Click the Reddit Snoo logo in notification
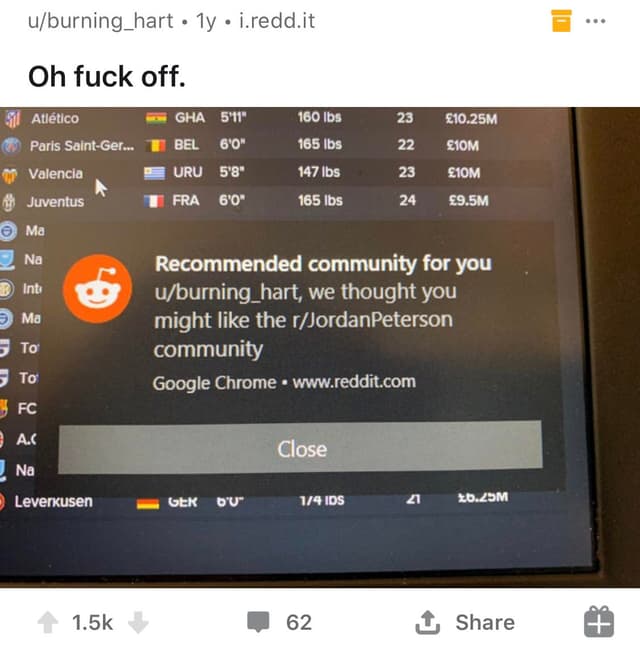The image size is (640, 648). [98, 288]
